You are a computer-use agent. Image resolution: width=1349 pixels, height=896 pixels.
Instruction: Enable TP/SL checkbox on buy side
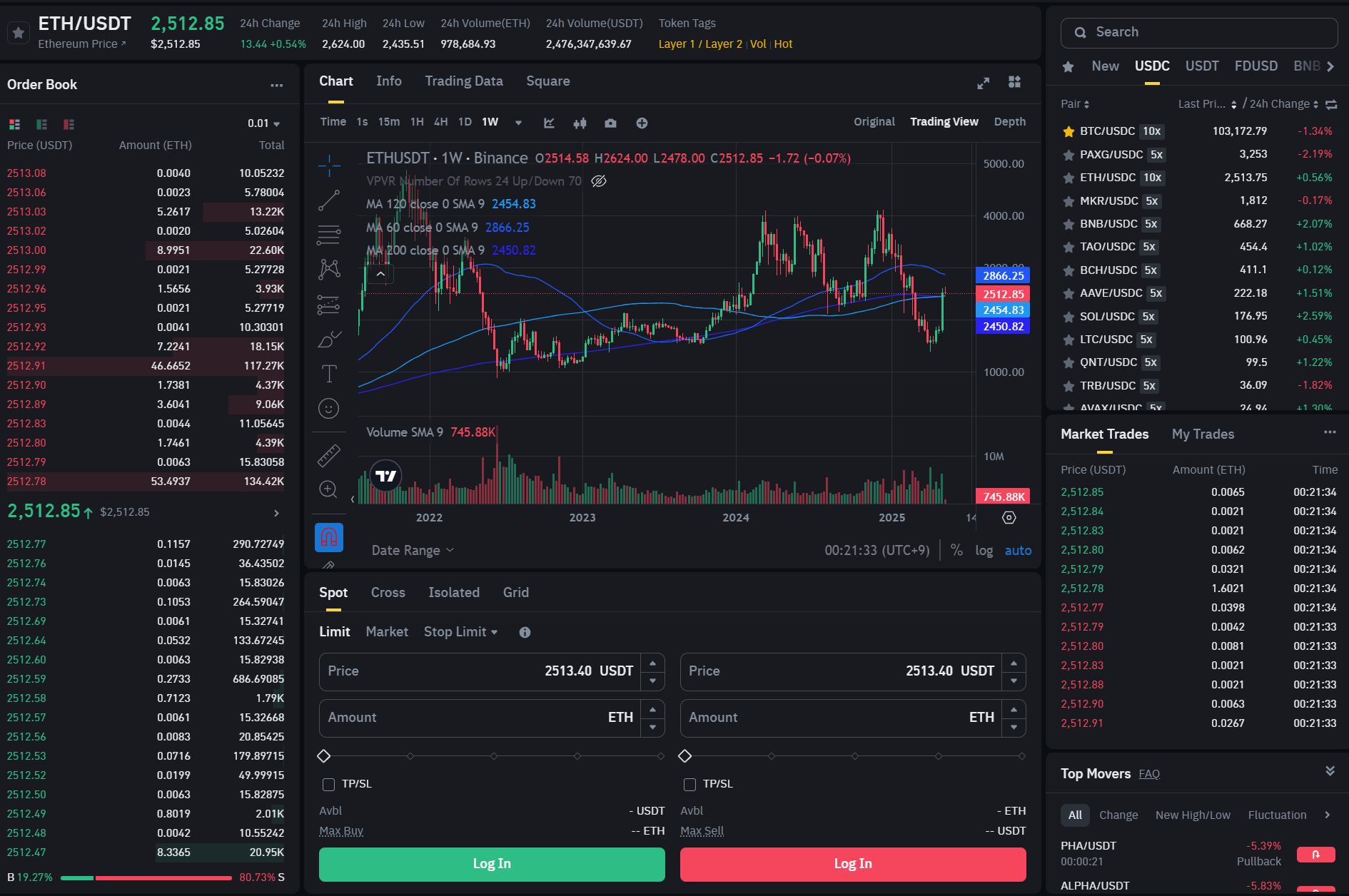329,785
